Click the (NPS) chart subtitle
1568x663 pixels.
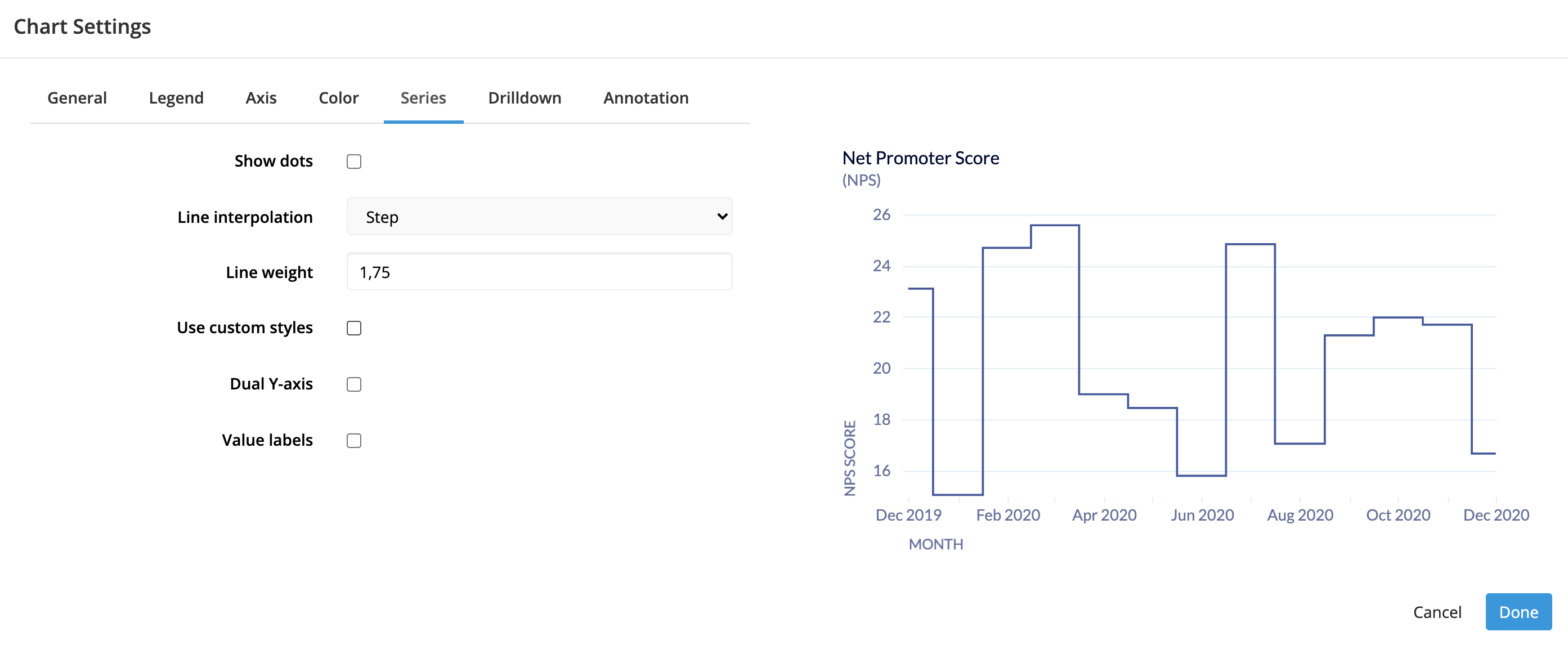[x=861, y=180]
